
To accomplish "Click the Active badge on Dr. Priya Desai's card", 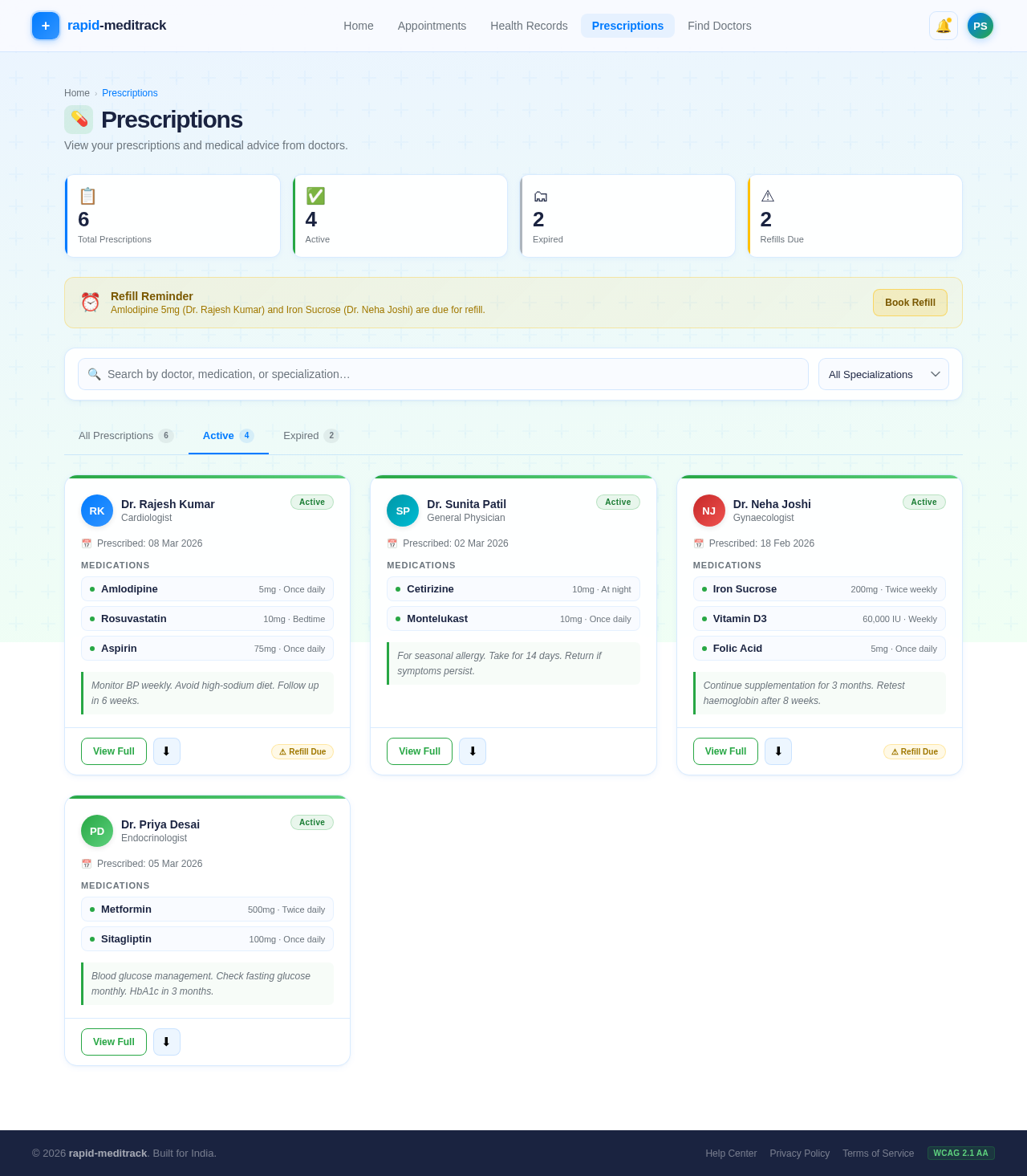I will pos(311,822).
